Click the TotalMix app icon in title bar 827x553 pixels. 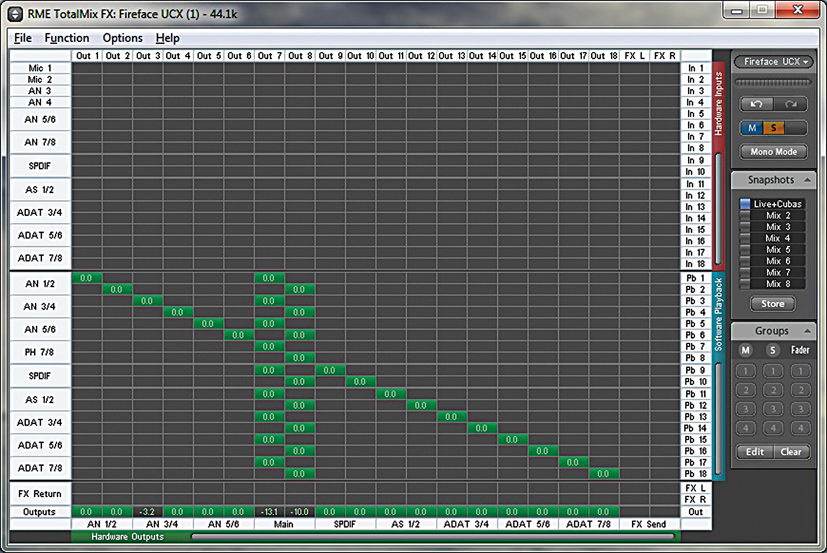[x=15, y=14]
